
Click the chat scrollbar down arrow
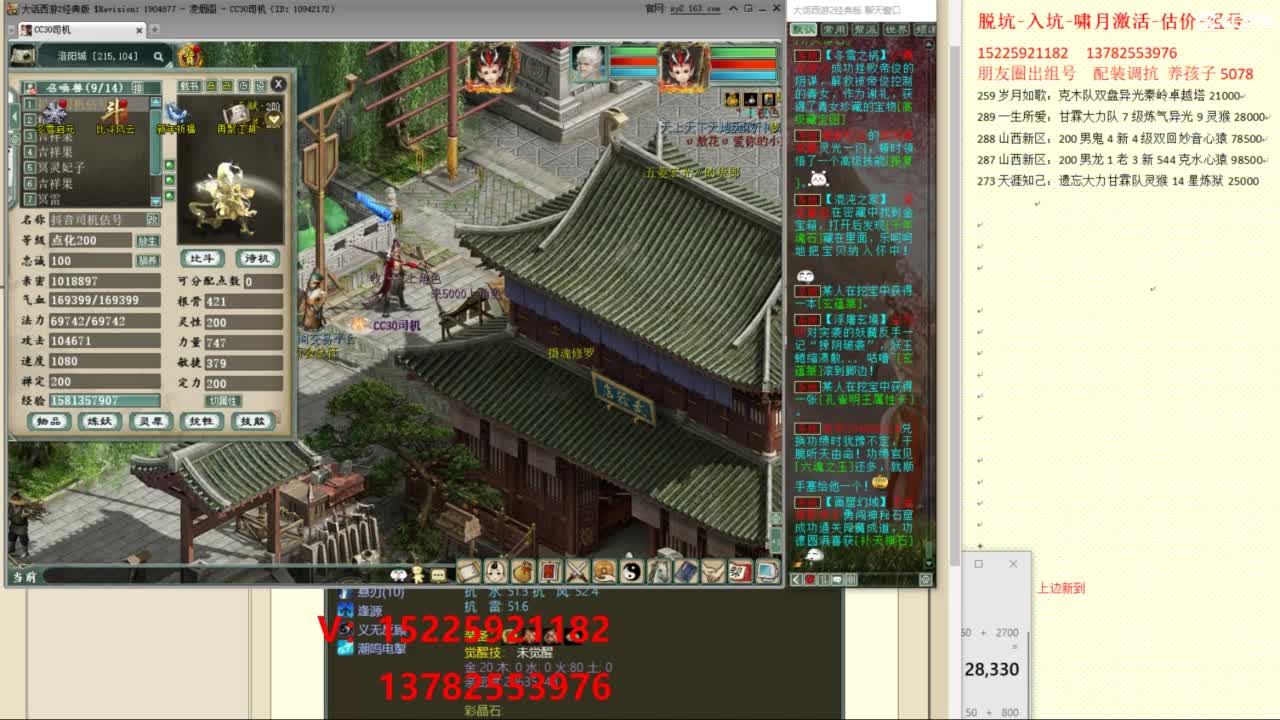tap(929, 564)
